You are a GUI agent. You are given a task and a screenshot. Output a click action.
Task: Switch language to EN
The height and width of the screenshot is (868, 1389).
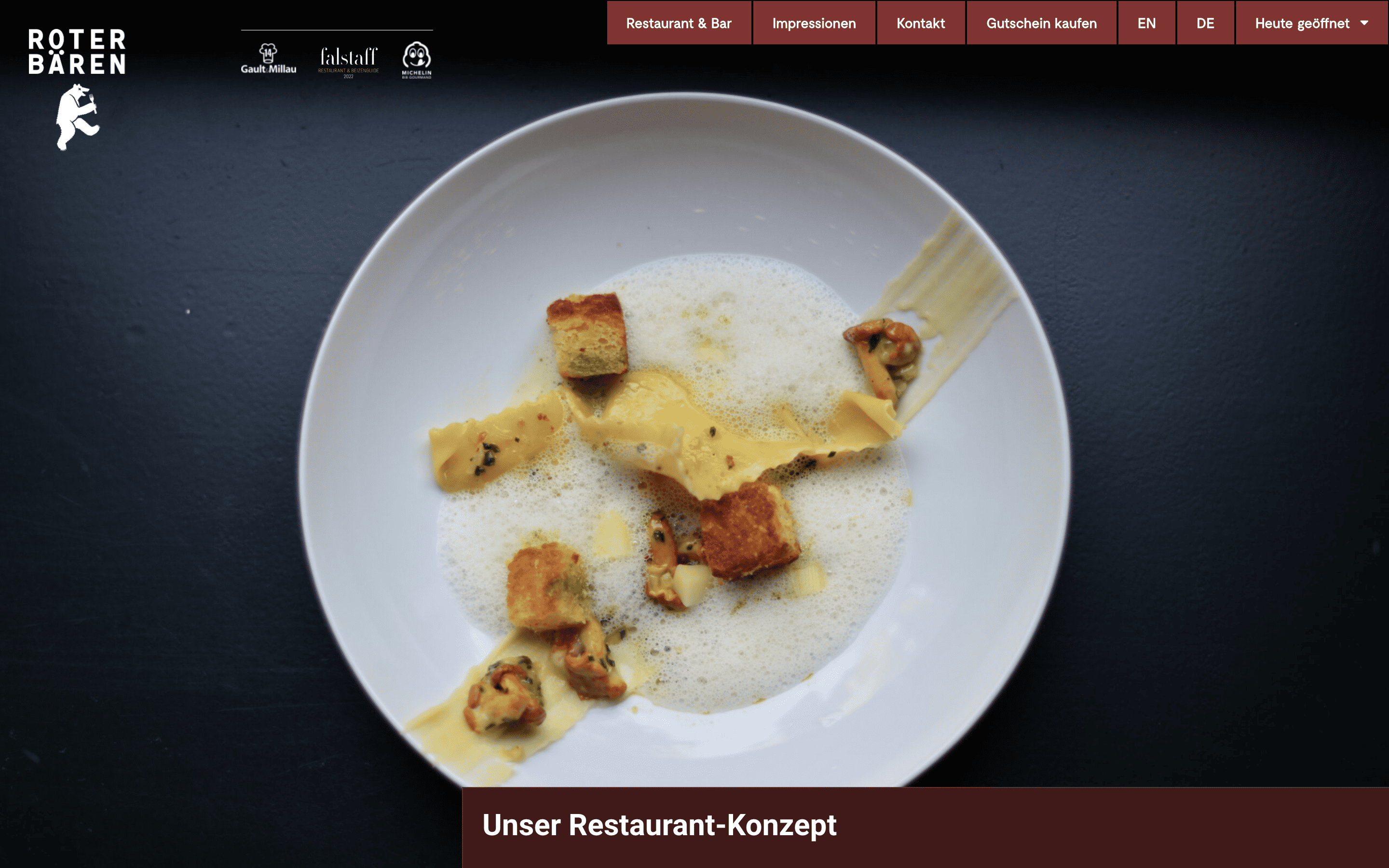1146,23
